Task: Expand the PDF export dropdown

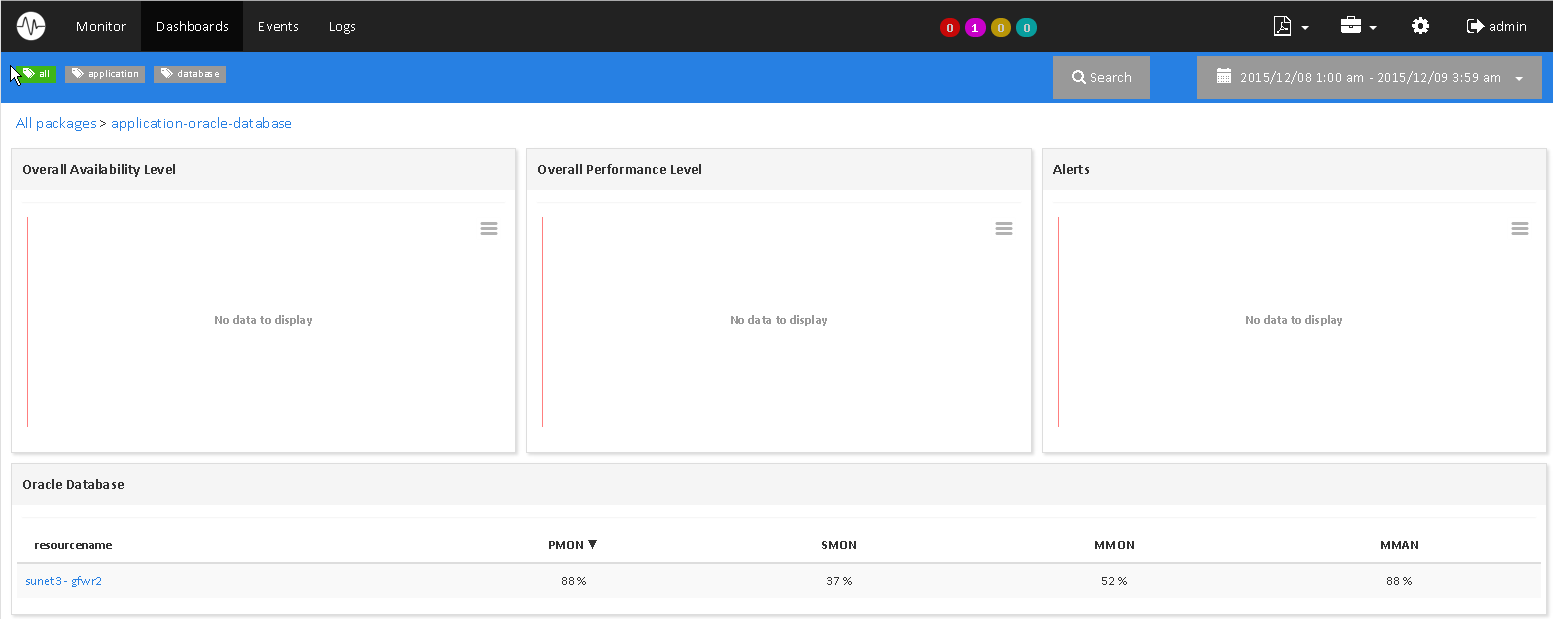Action: [1291, 27]
